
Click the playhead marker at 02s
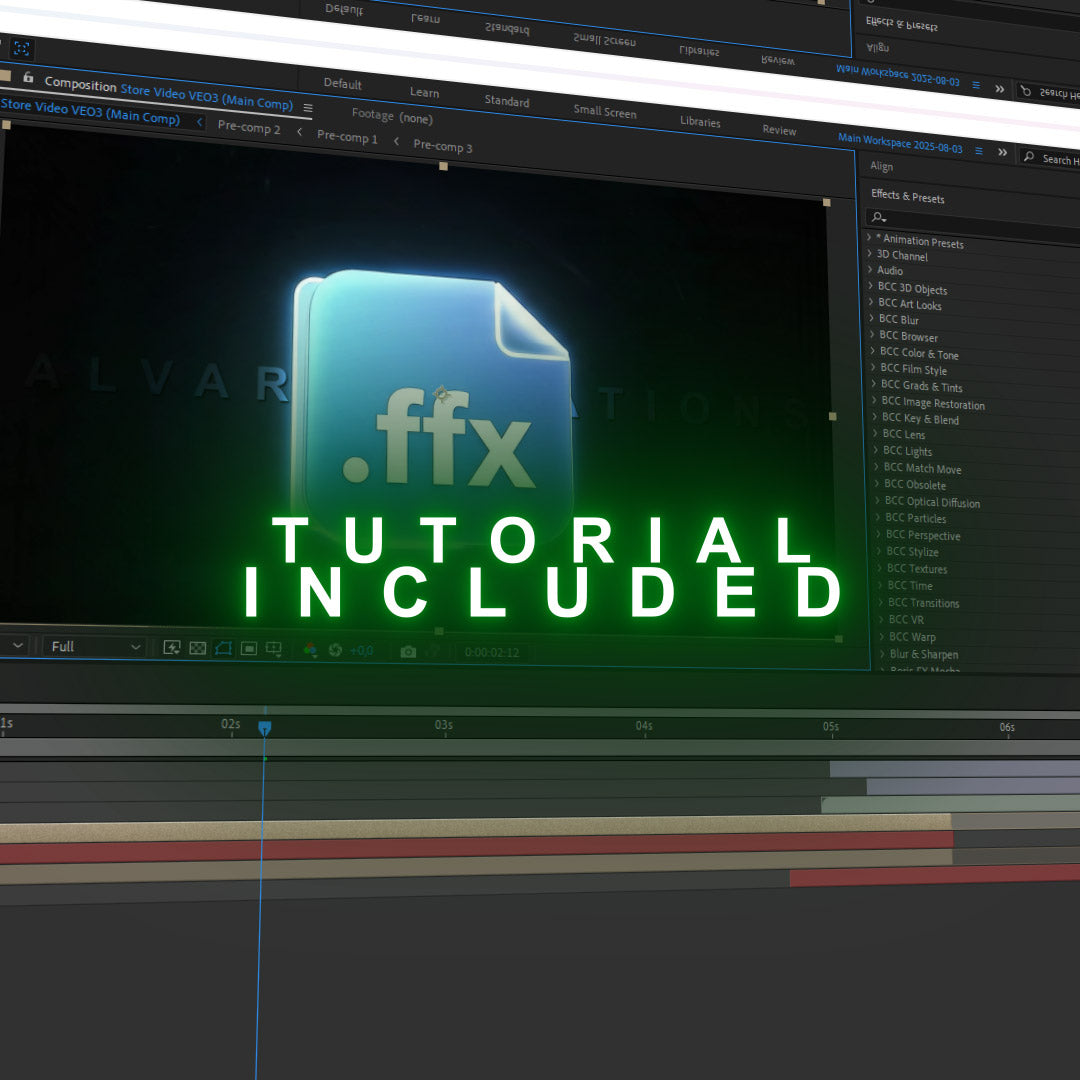pos(263,726)
